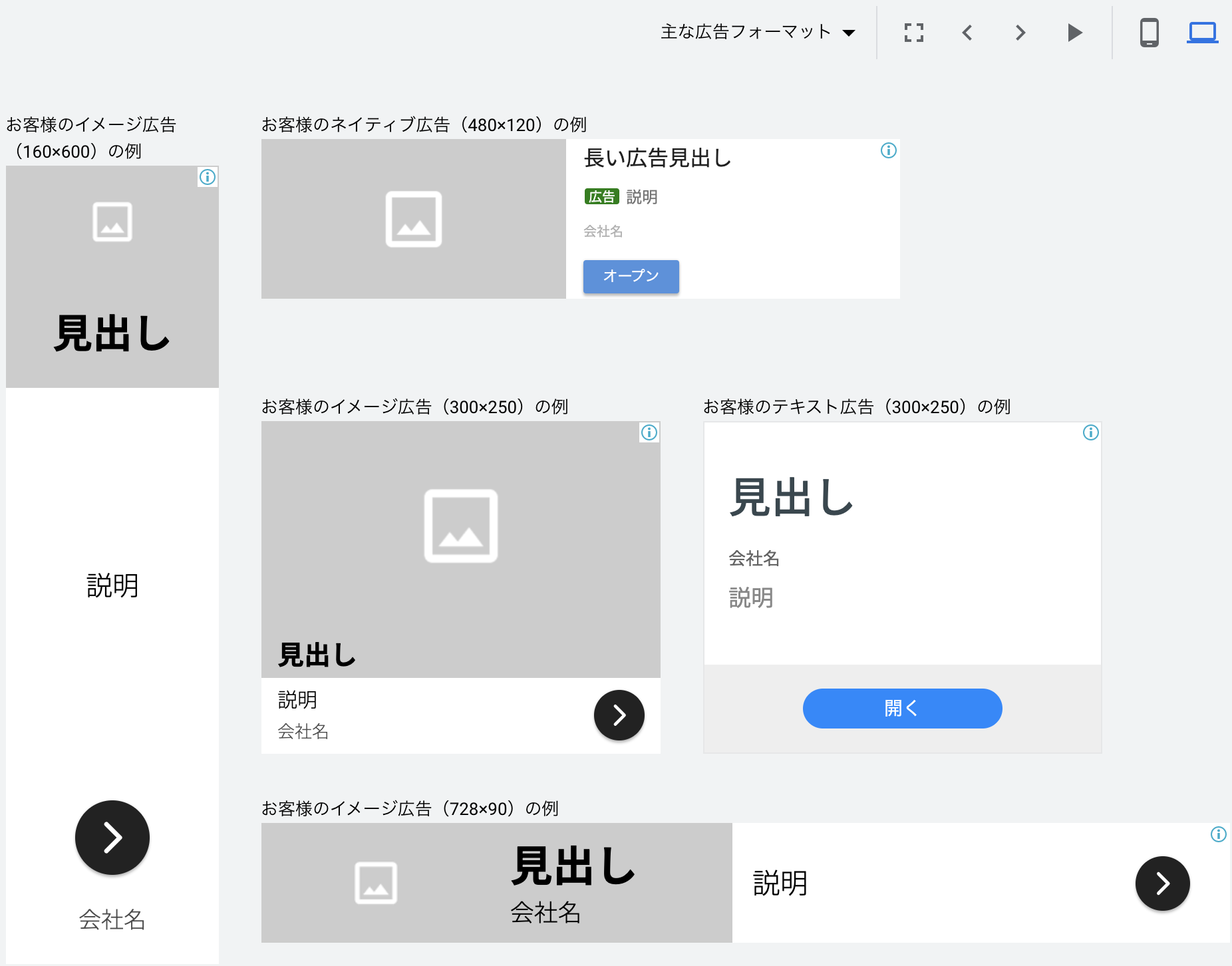Click info icon on native 480×120 ad
This screenshot has width=1232, height=966.
click(889, 150)
